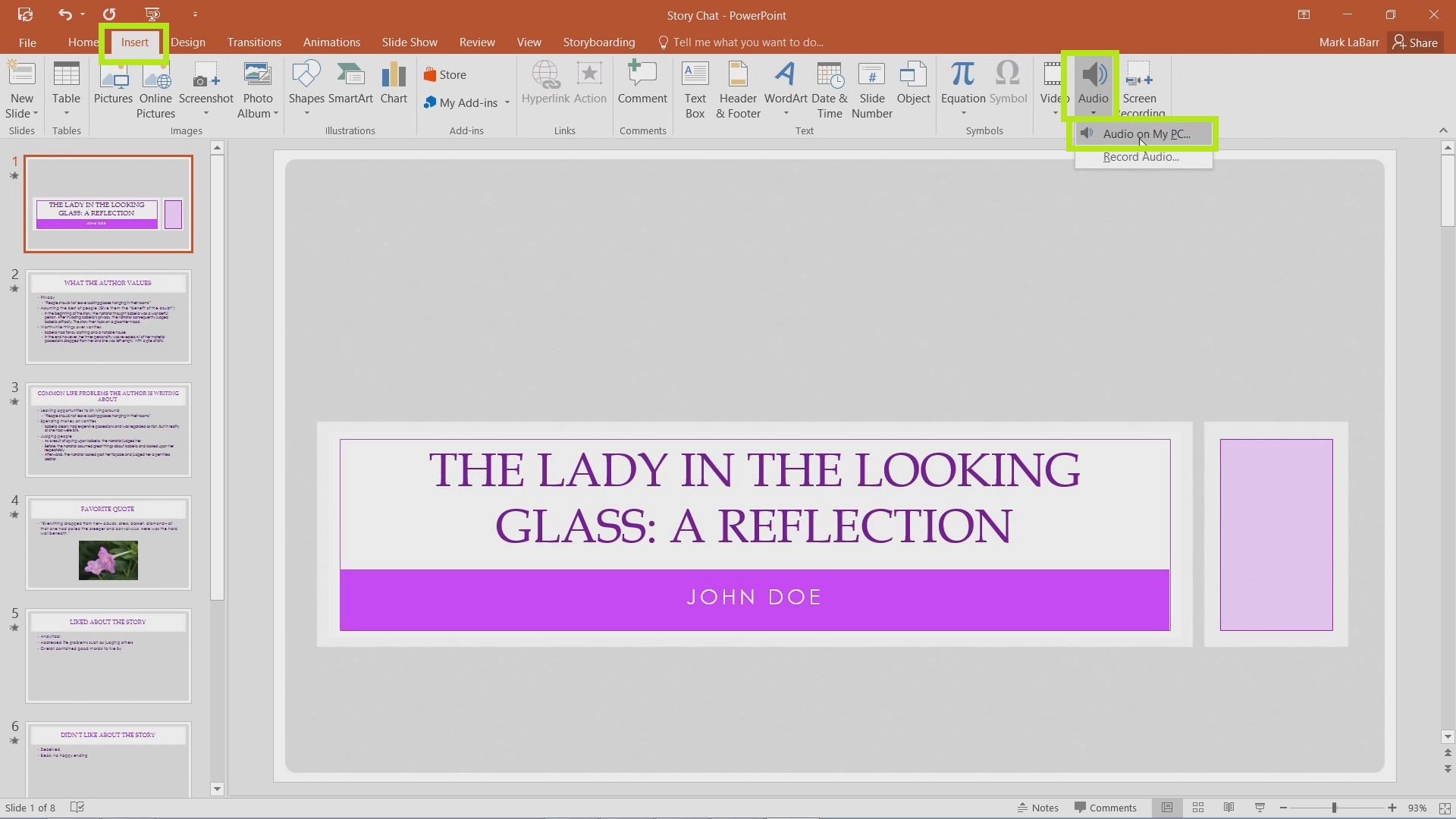Switch to Slide Sorter view
The height and width of the screenshot is (819, 1456).
tap(1198, 808)
